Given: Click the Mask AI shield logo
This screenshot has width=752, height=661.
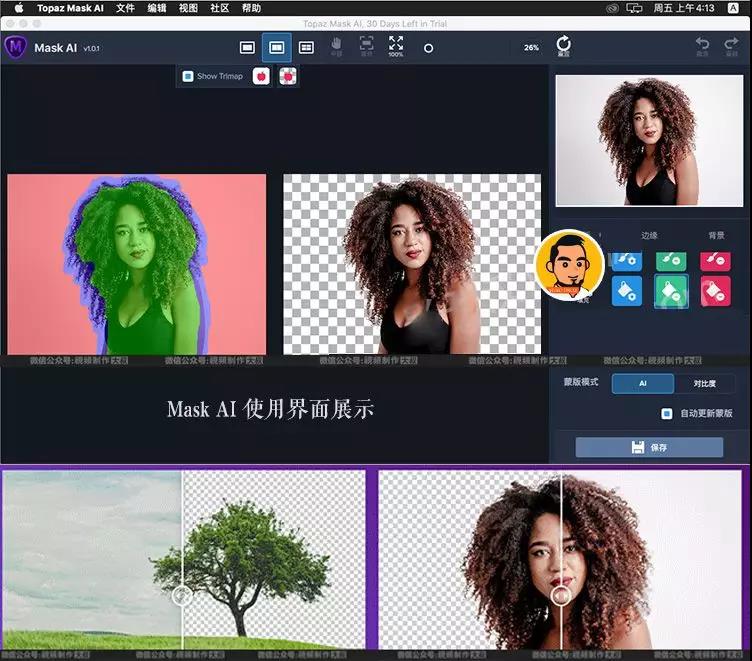Looking at the screenshot, I should [x=15, y=47].
